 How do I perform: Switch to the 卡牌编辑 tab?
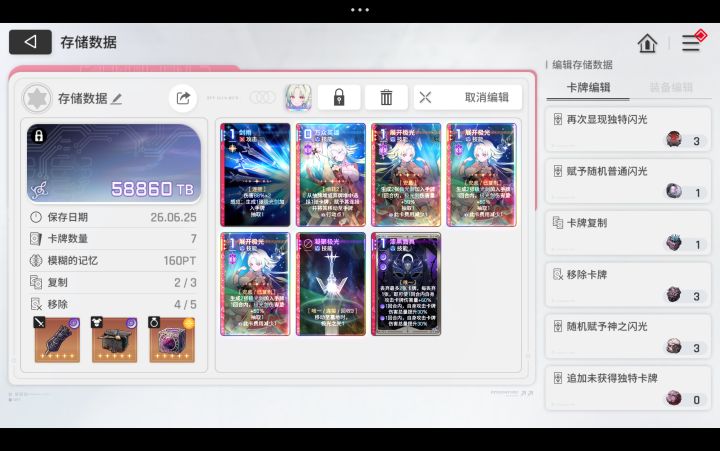pos(588,87)
